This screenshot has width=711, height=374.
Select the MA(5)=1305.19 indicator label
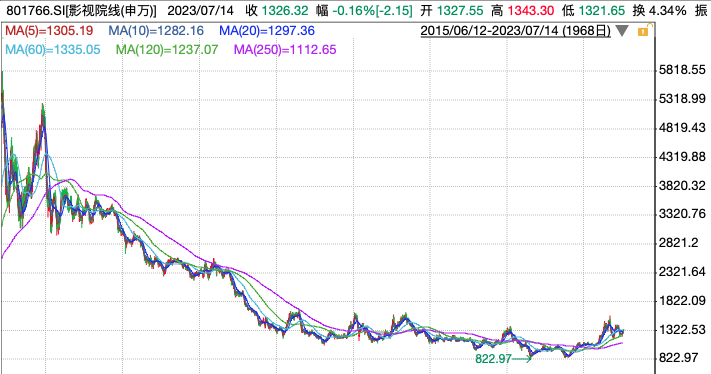coord(49,31)
